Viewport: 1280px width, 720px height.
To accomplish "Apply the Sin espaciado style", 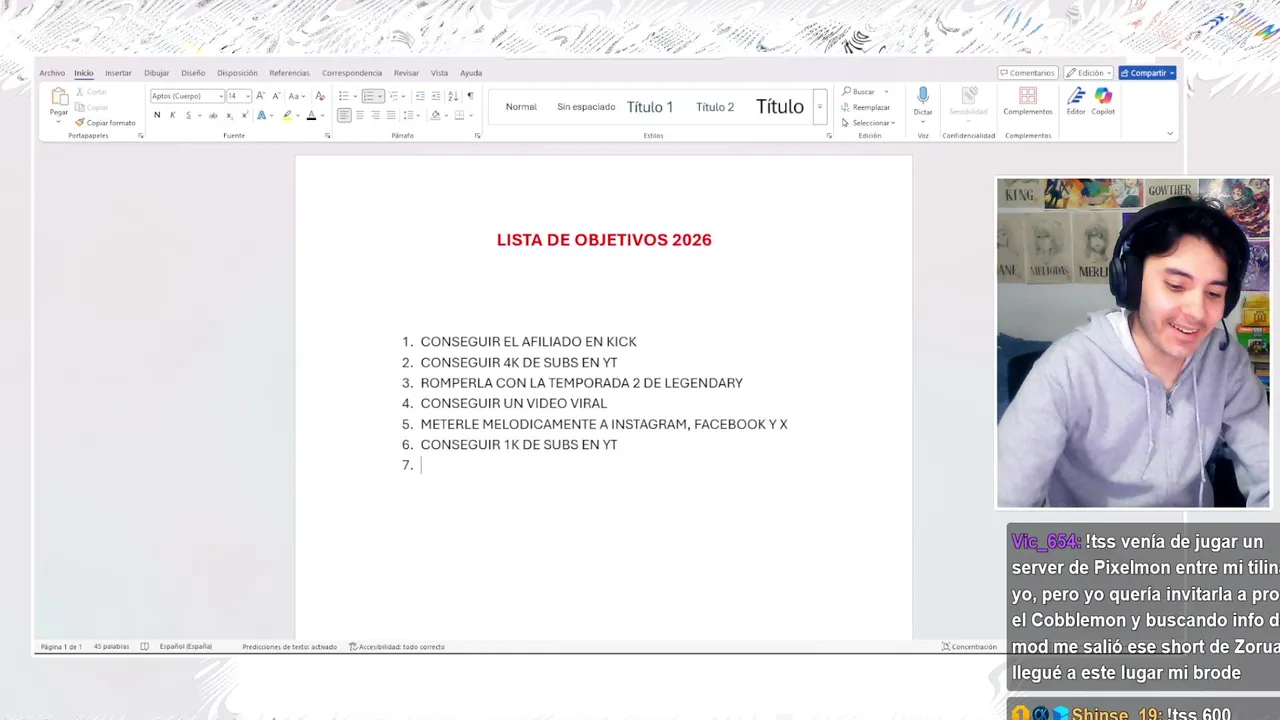I will (x=586, y=107).
